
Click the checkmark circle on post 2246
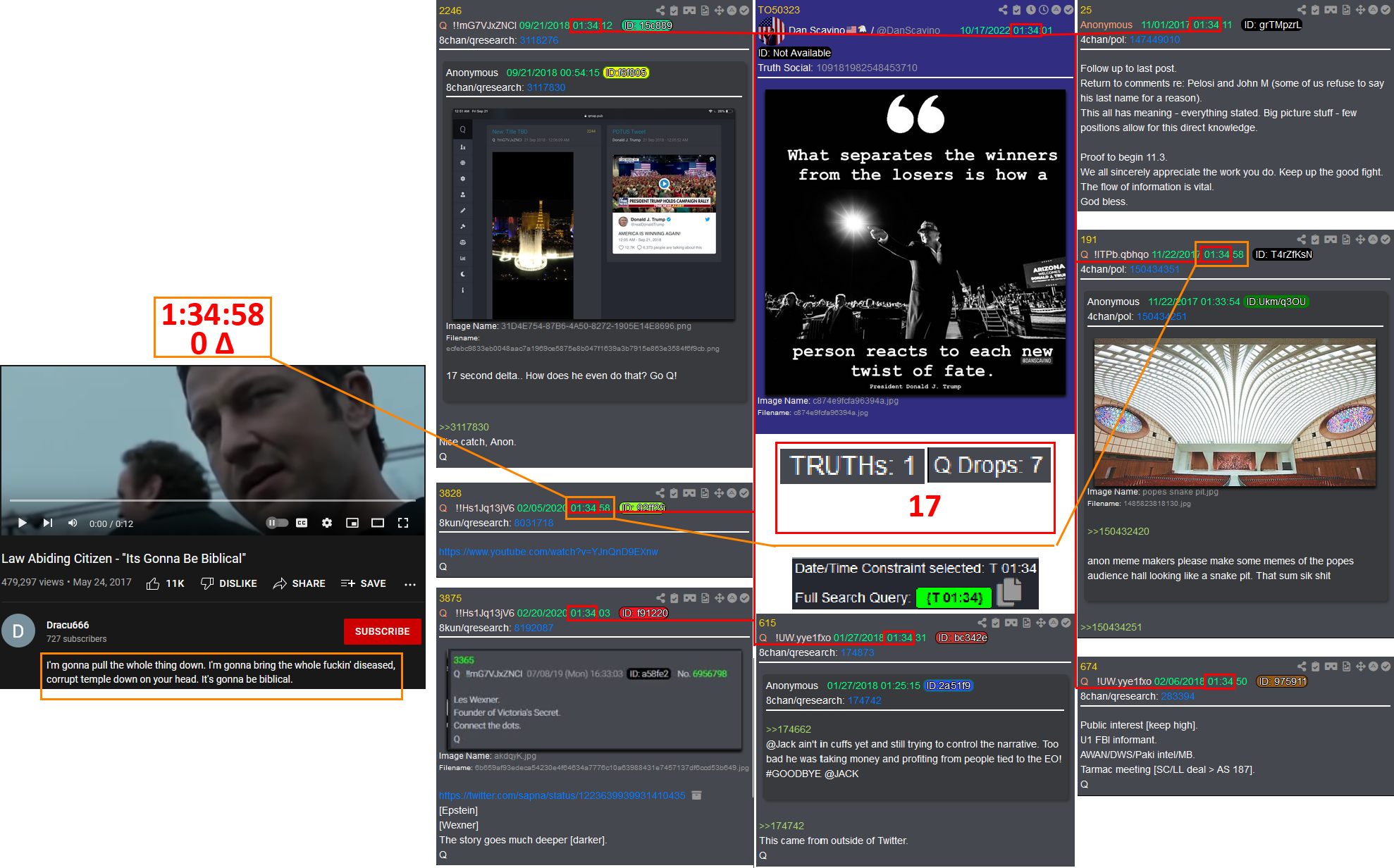pyautogui.click(x=744, y=11)
